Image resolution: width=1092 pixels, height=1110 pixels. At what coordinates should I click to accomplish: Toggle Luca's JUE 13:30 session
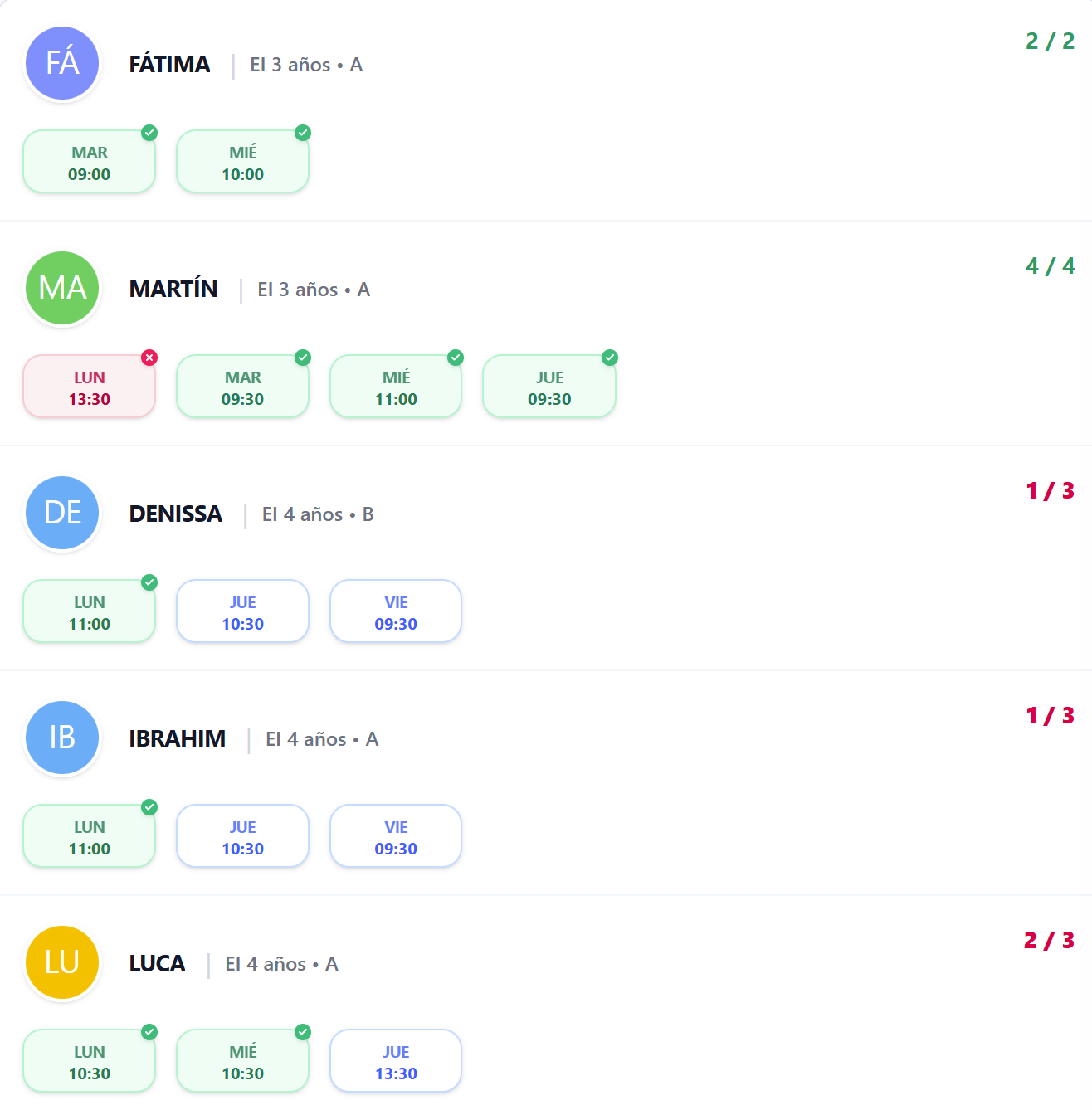point(396,1061)
